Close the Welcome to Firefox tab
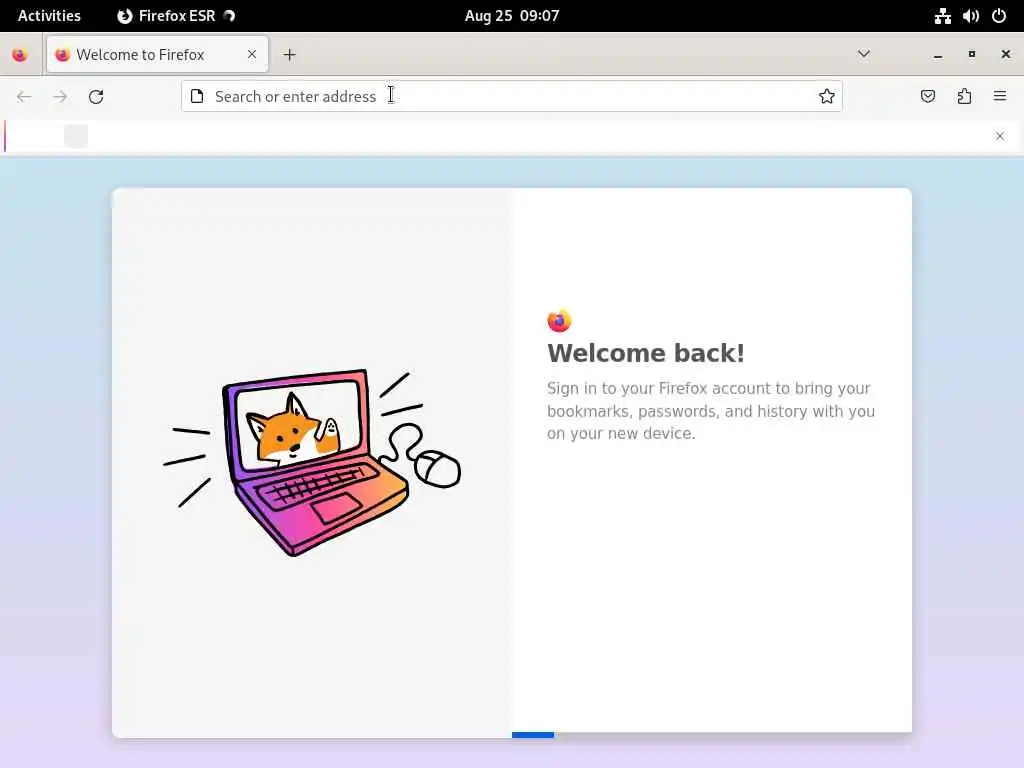Viewport: 1024px width, 768px height. (x=252, y=55)
